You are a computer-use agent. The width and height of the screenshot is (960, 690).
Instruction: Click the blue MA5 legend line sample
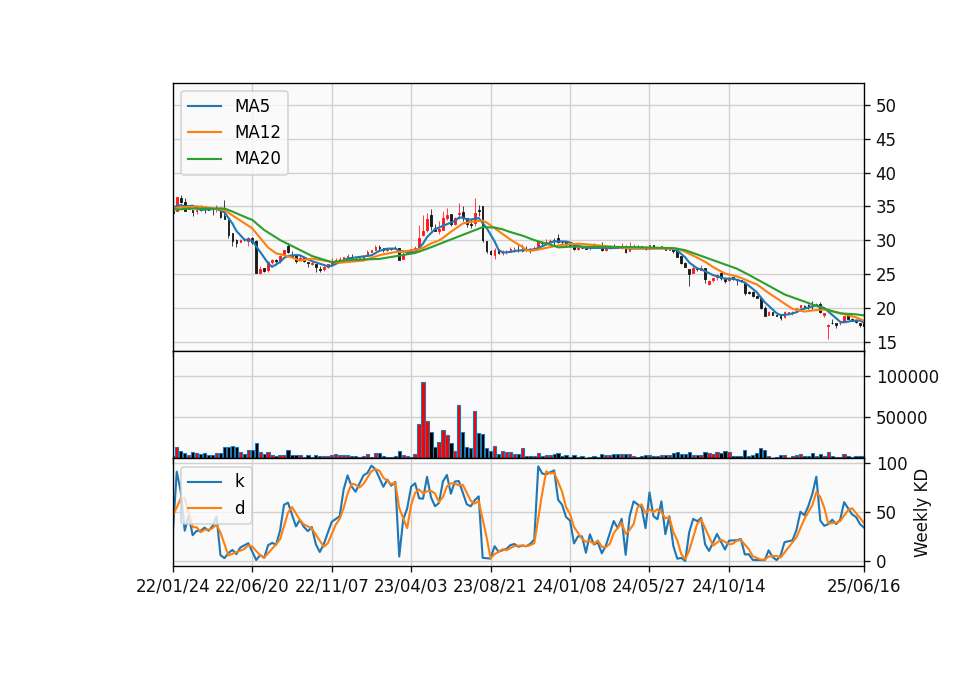point(204,106)
